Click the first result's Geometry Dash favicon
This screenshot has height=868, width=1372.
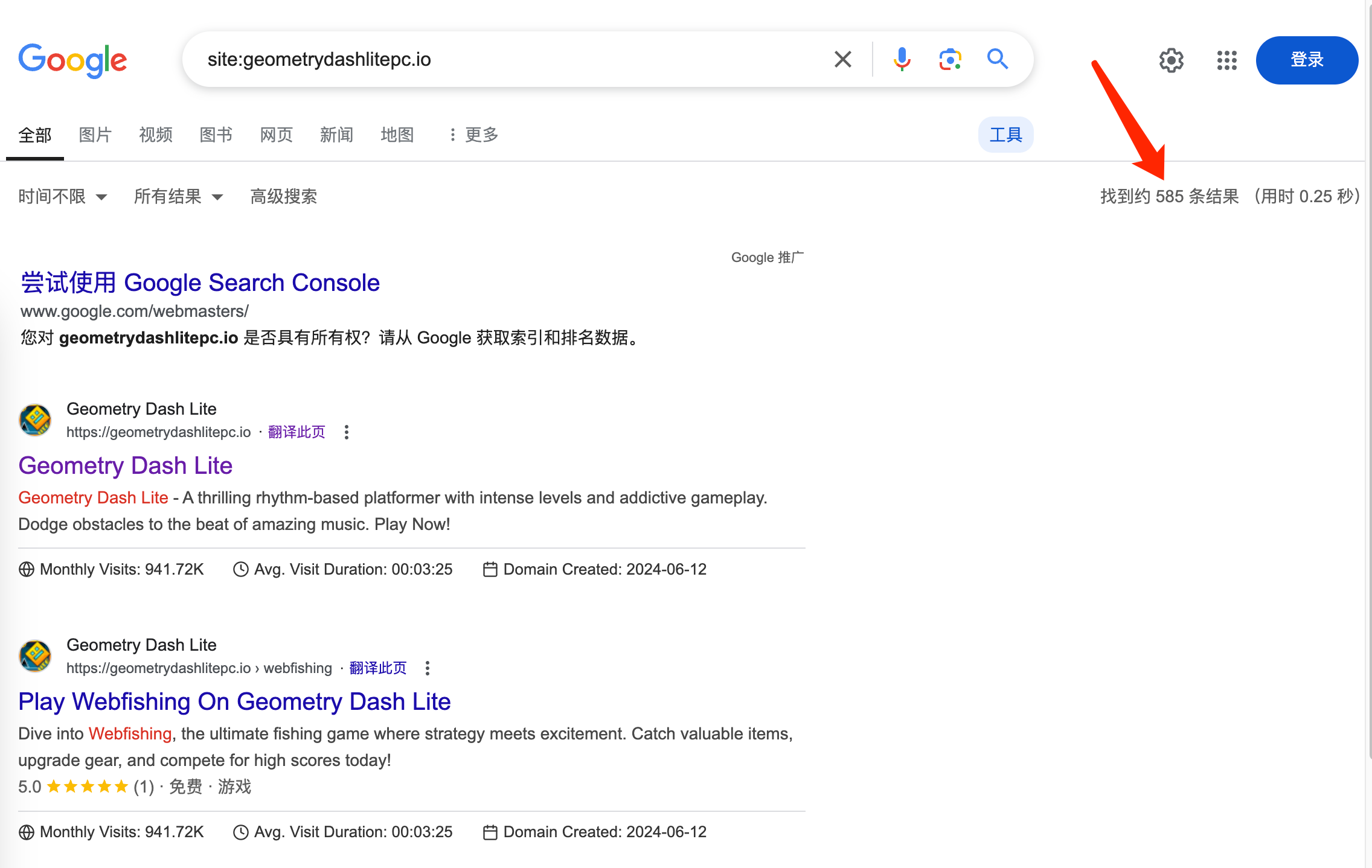coord(35,420)
